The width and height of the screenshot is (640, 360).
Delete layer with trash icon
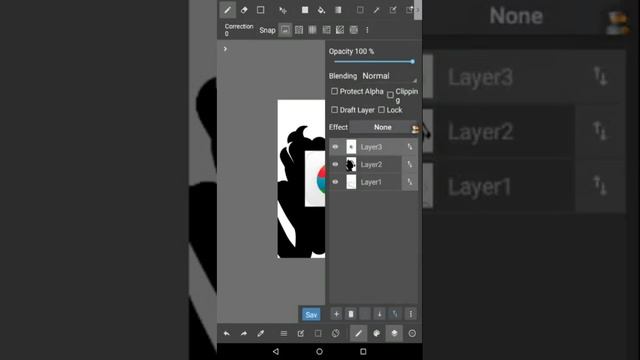click(351, 314)
